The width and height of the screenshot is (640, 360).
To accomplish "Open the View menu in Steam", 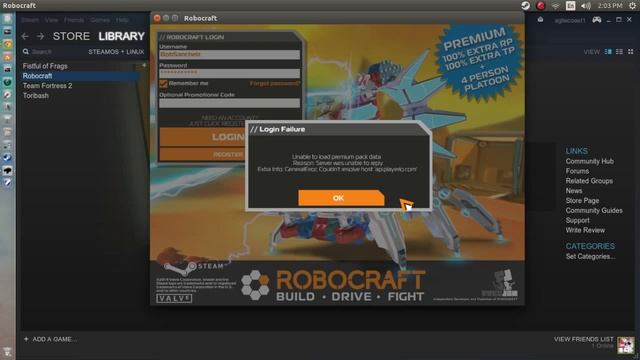I will pos(51,20).
